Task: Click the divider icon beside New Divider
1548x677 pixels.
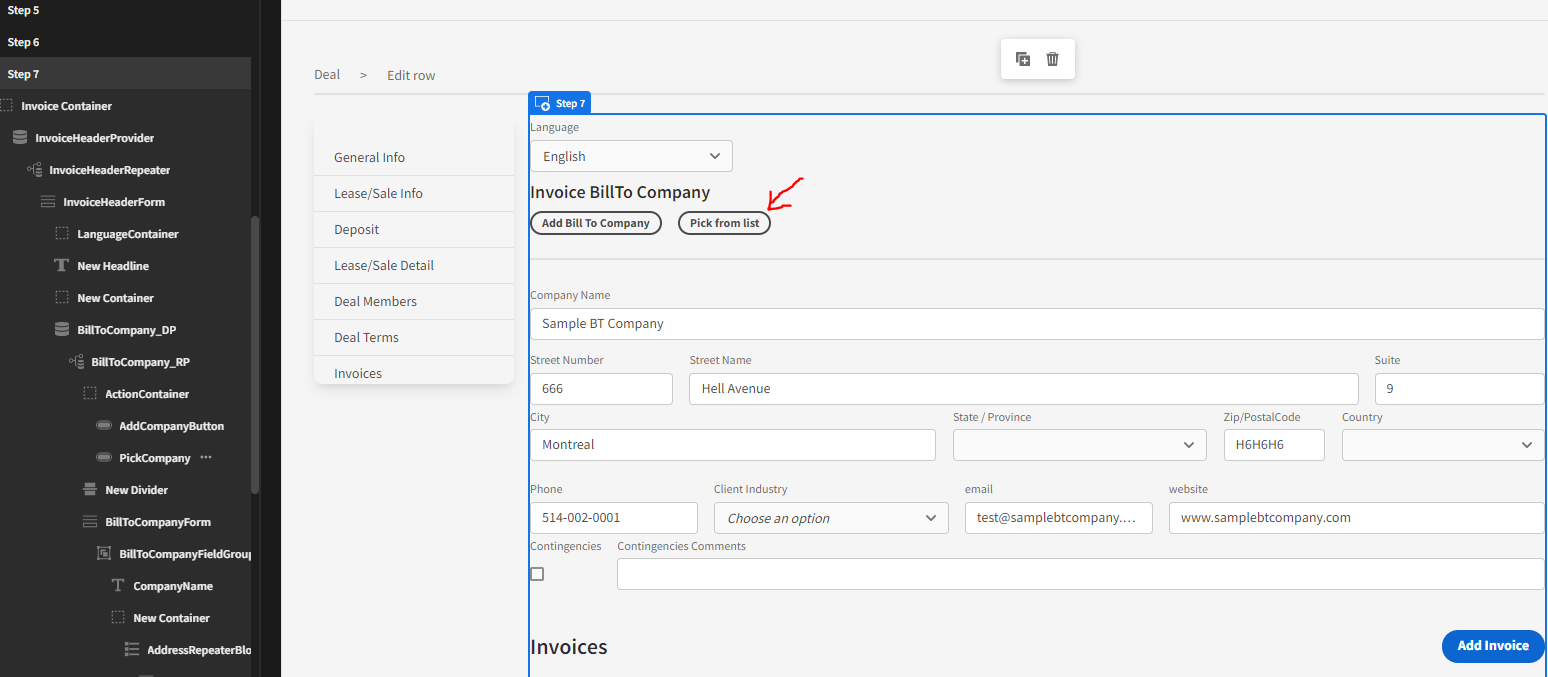Action: (x=88, y=489)
